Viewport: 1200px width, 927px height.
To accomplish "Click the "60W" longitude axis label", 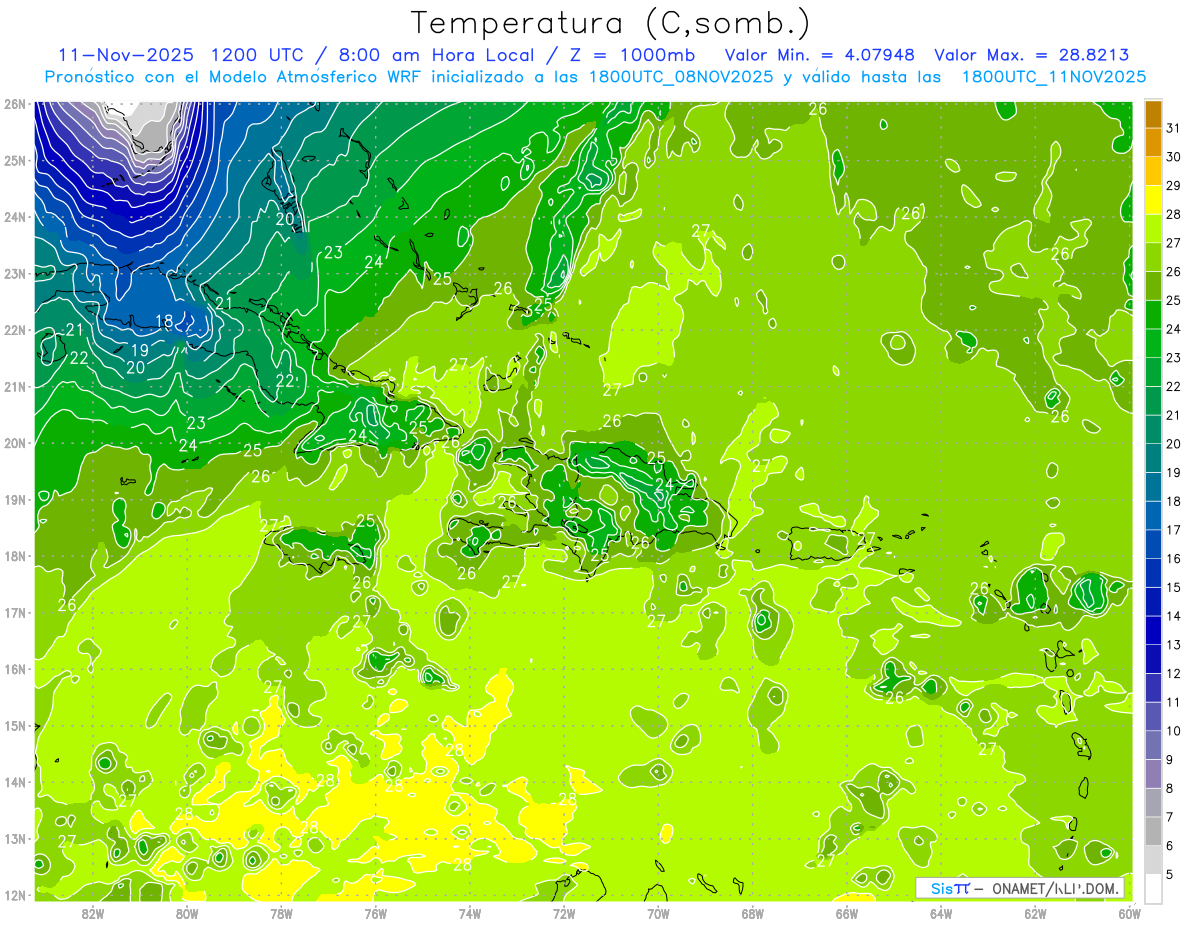I will (x=1129, y=912).
